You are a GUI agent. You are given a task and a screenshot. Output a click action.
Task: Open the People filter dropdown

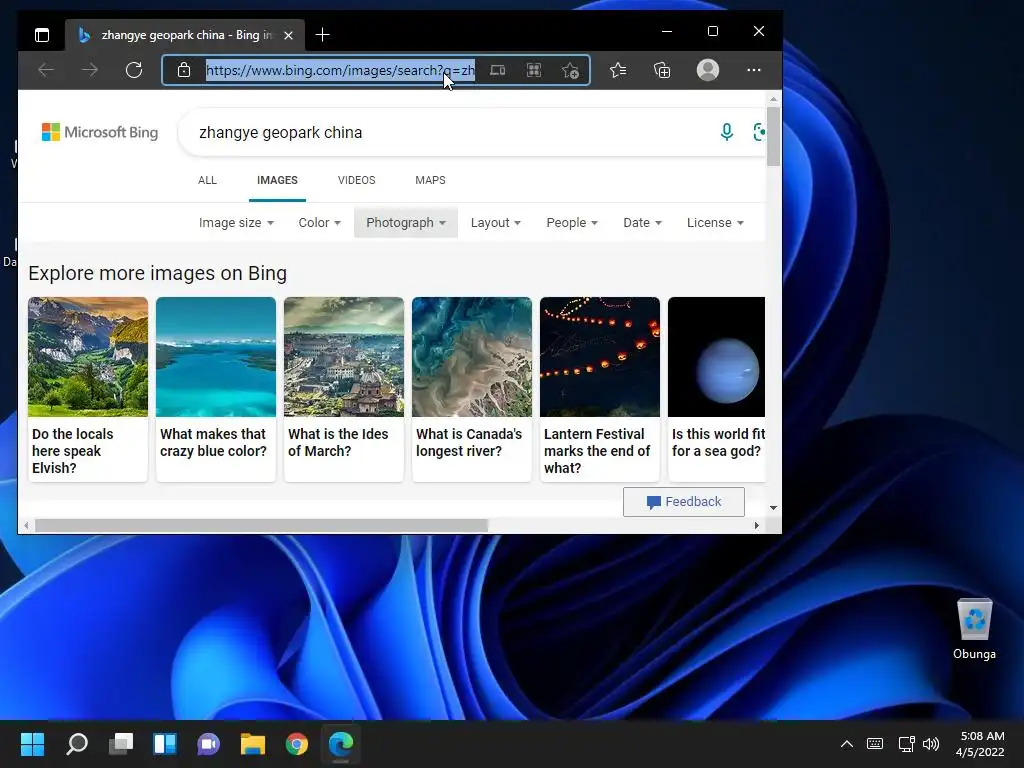[572, 223]
